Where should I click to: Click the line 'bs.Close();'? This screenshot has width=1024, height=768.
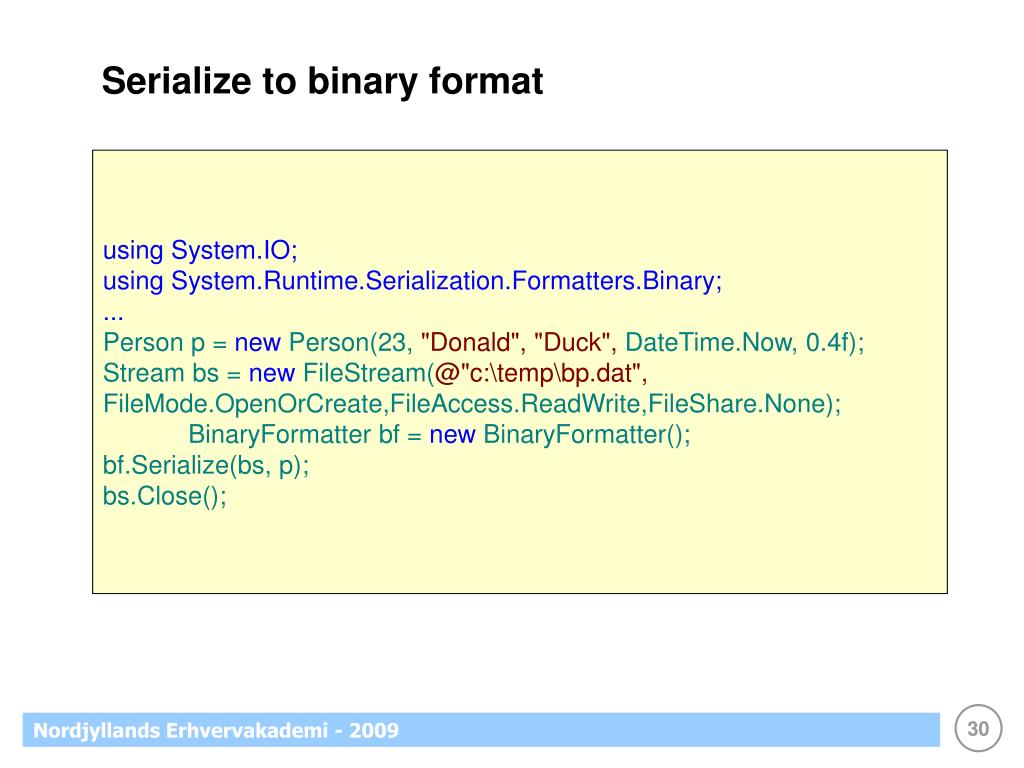pyautogui.click(x=165, y=496)
